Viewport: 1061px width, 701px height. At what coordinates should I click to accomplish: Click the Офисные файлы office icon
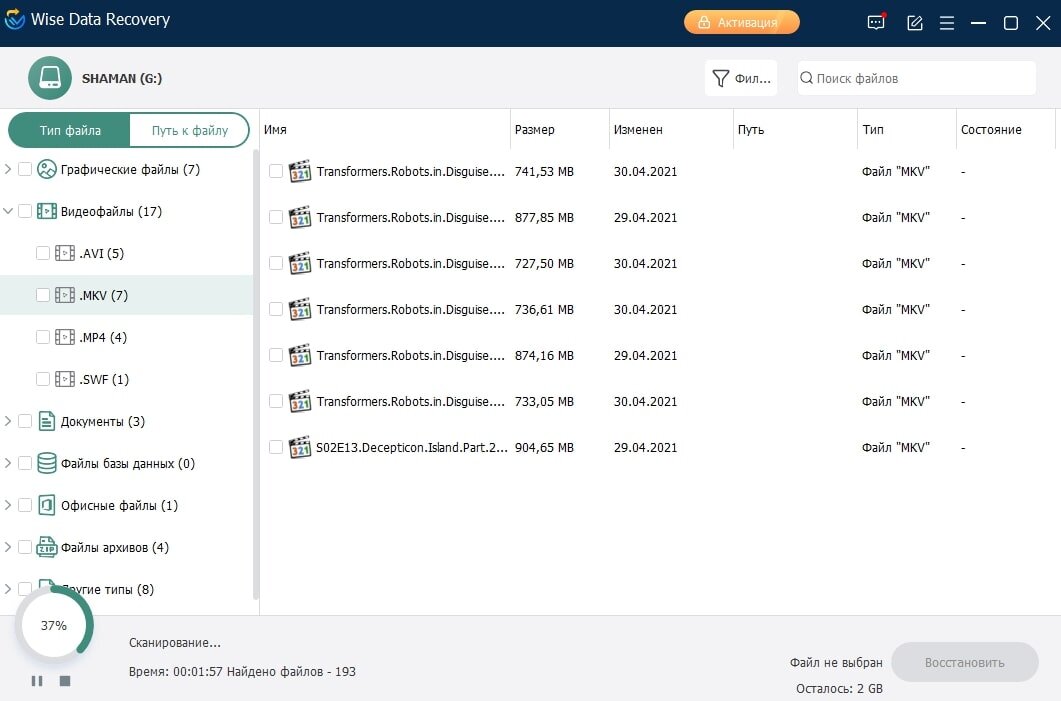coord(47,505)
